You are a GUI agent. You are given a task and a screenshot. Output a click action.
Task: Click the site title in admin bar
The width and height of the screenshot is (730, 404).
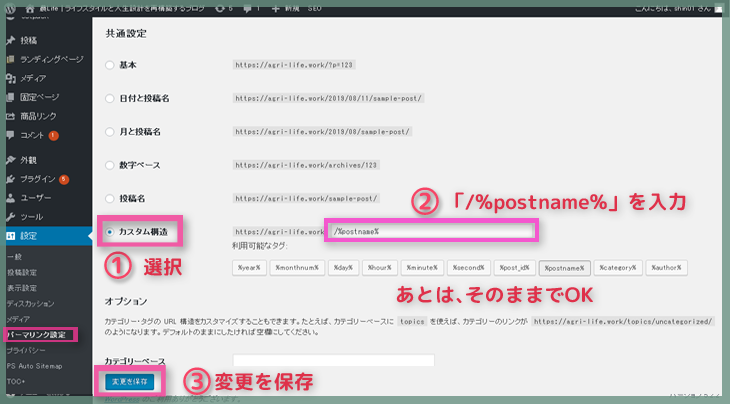coord(122,8)
